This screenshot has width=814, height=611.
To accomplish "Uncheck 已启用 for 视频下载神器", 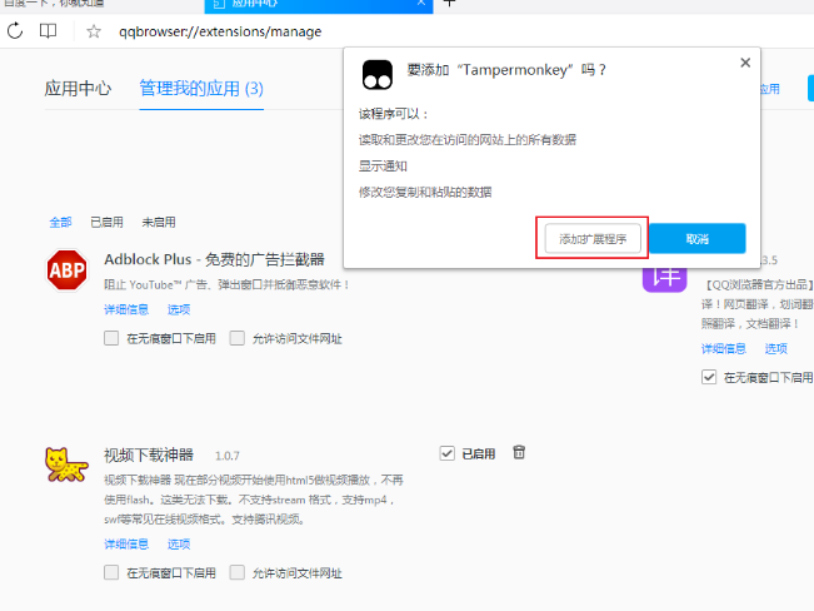I will [x=447, y=454].
